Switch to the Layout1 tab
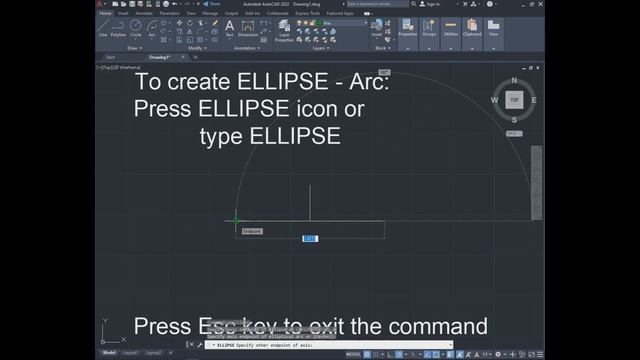 pyautogui.click(x=130, y=353)
